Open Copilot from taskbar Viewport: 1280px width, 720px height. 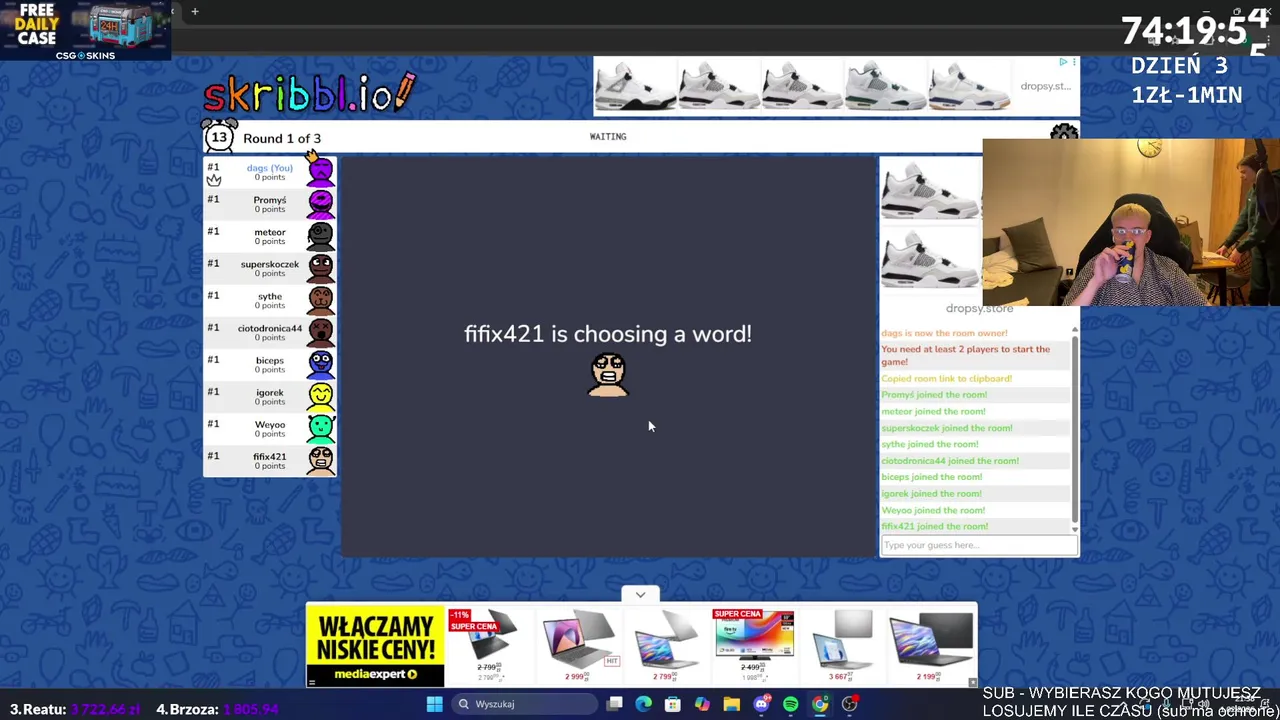(702, 704)
